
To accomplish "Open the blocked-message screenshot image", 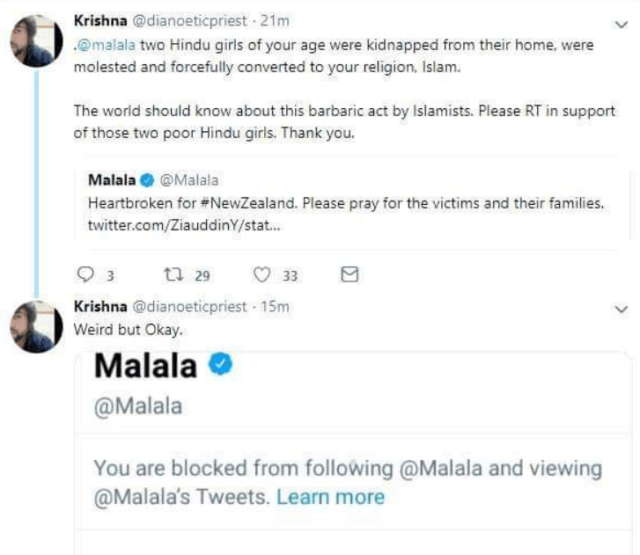I will (x=350, y=450).
